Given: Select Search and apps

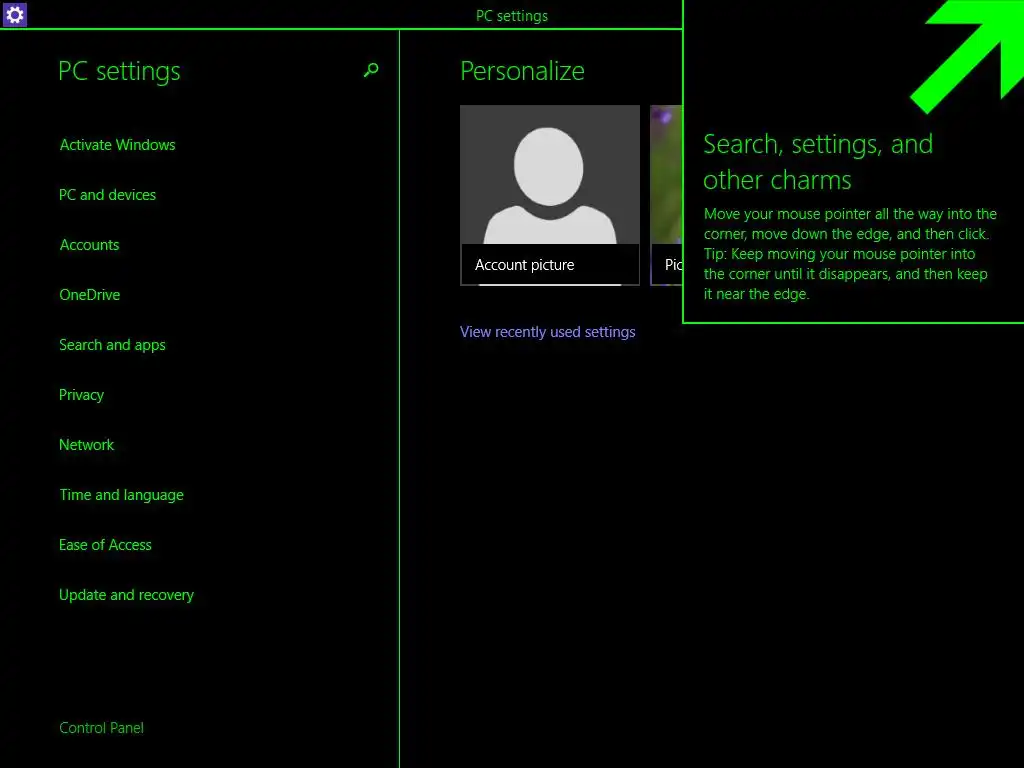Looking at the screenshot, I should tap(112, 345).
